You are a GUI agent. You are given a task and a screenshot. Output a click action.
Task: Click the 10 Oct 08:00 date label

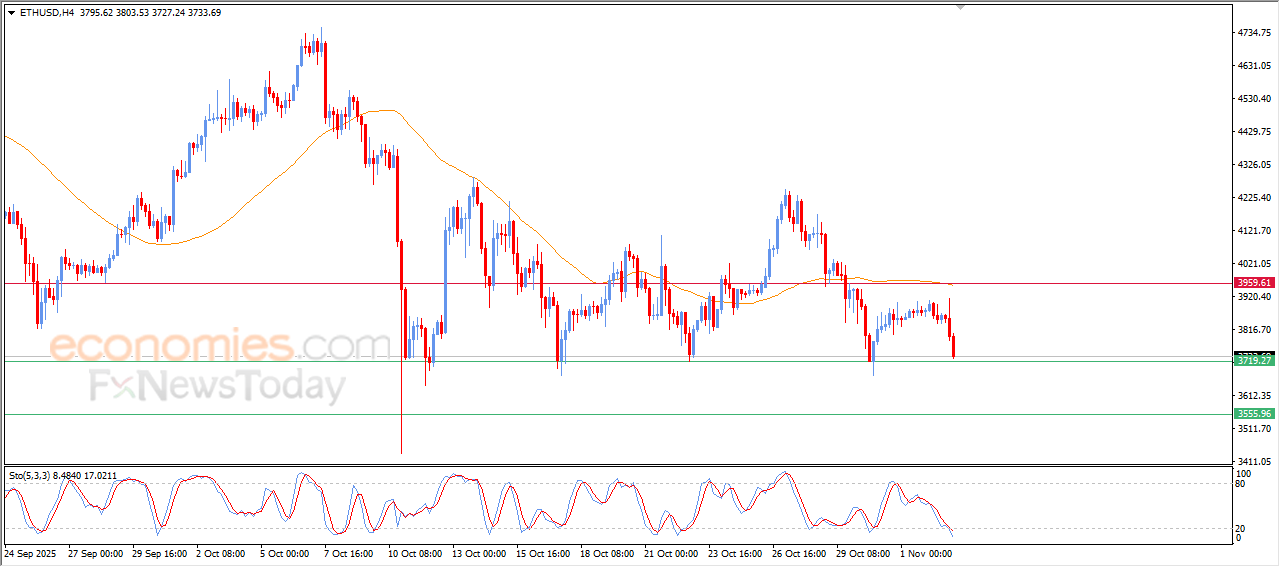pyautogui.click(x=415, y=552)
